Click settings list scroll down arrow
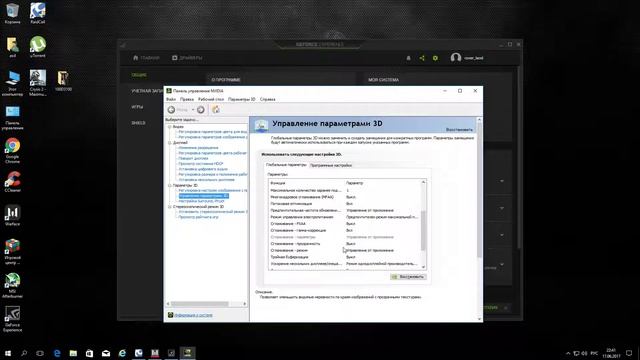Screen dimensions: 640x360 click(x=423, y=267)
